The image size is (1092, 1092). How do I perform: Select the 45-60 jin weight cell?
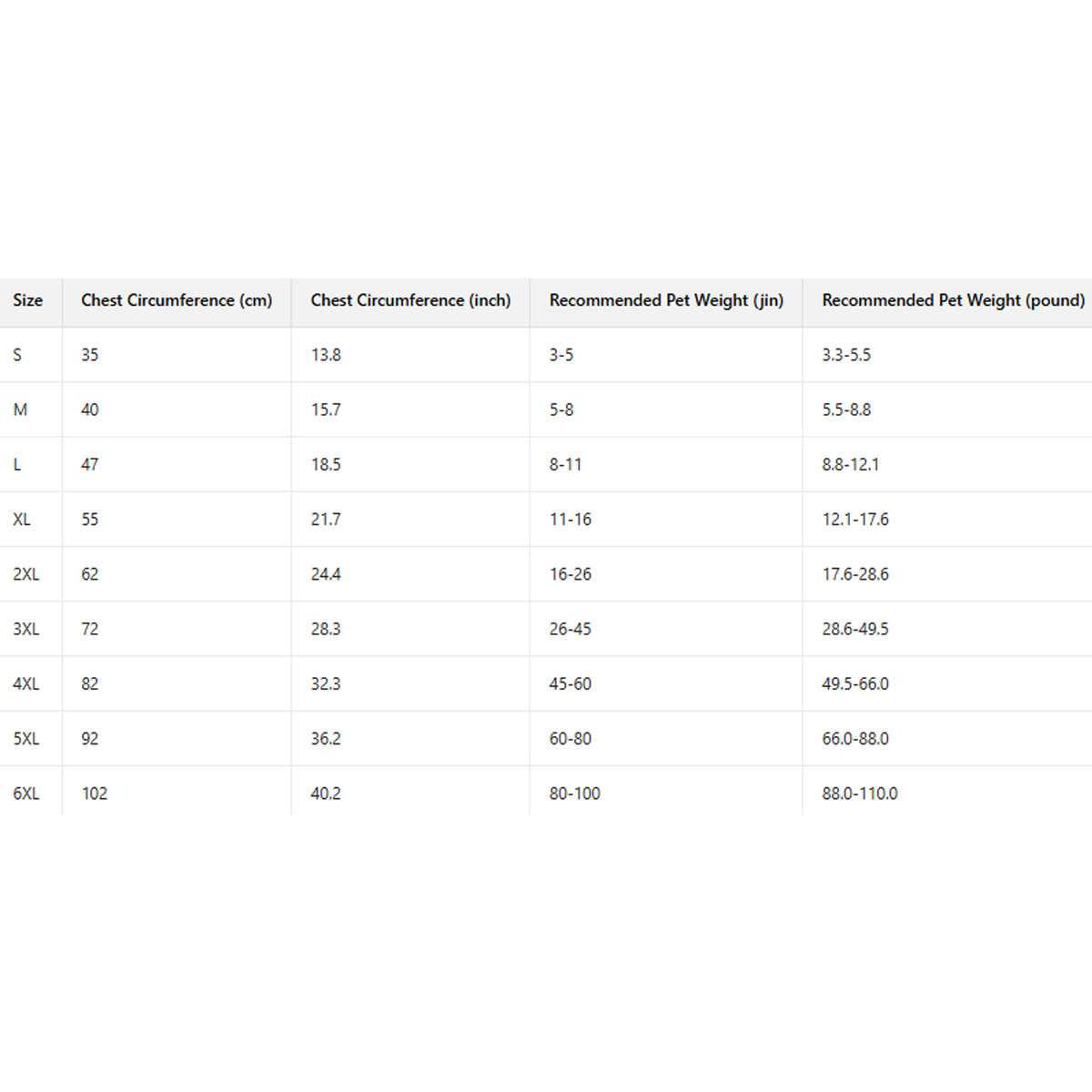click(571, 683)
